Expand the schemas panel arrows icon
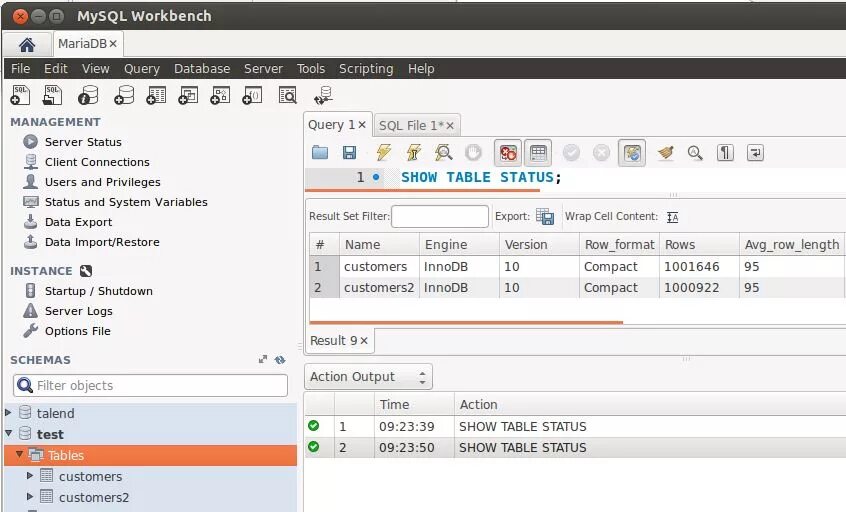This screenshot has width=846, height=512. pos(263,359)
